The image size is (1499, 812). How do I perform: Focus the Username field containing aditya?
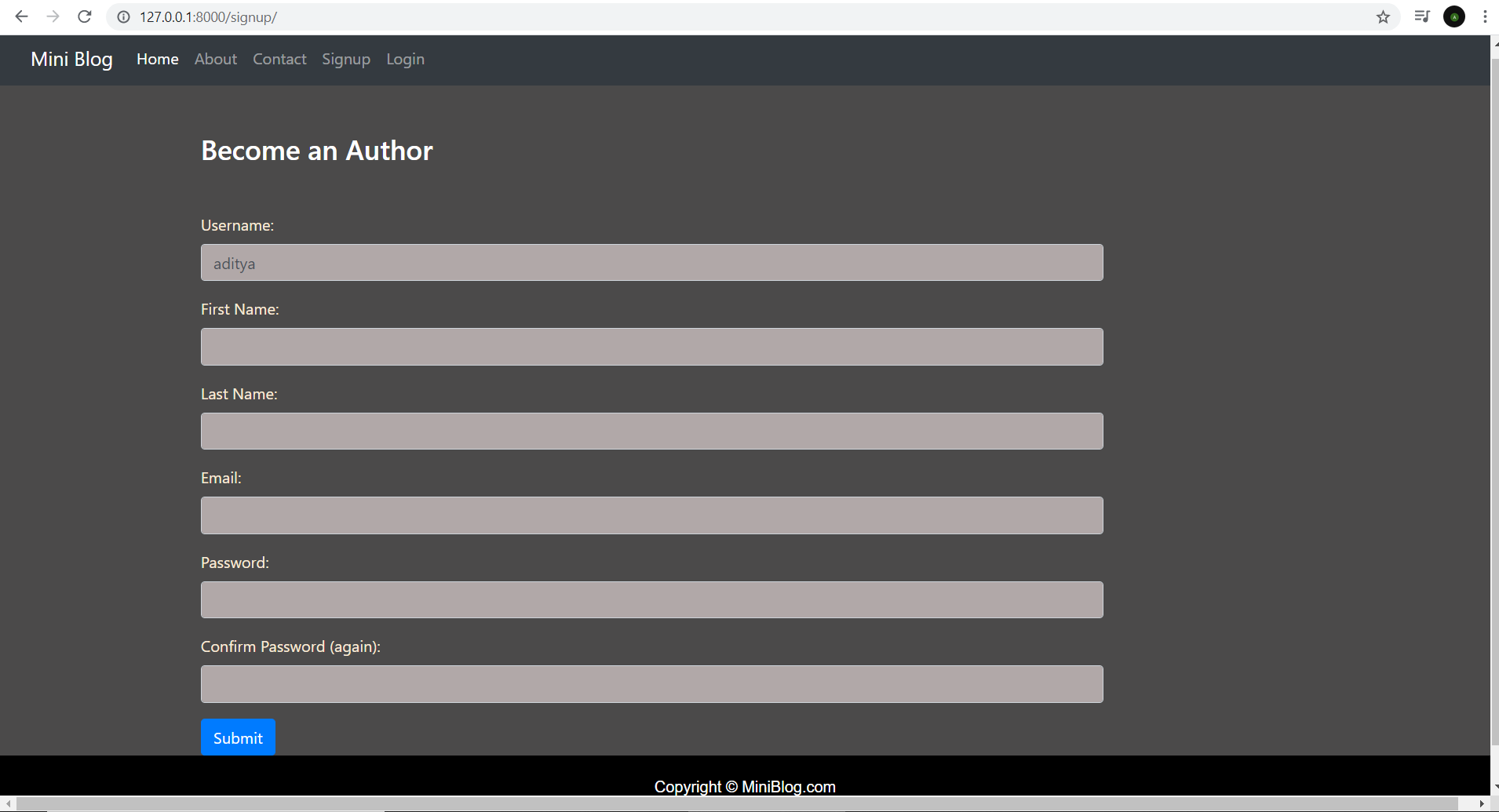tap(651, 263)
